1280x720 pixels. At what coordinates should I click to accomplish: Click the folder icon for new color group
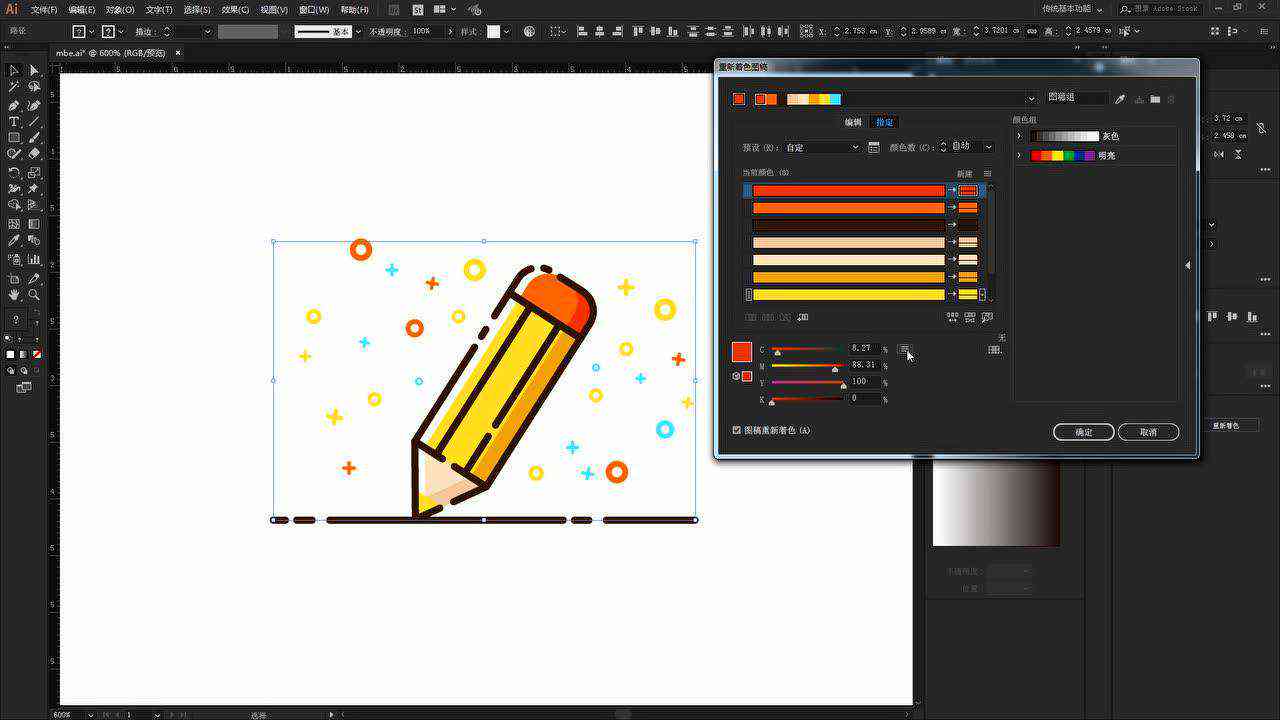click(1155, 99)
